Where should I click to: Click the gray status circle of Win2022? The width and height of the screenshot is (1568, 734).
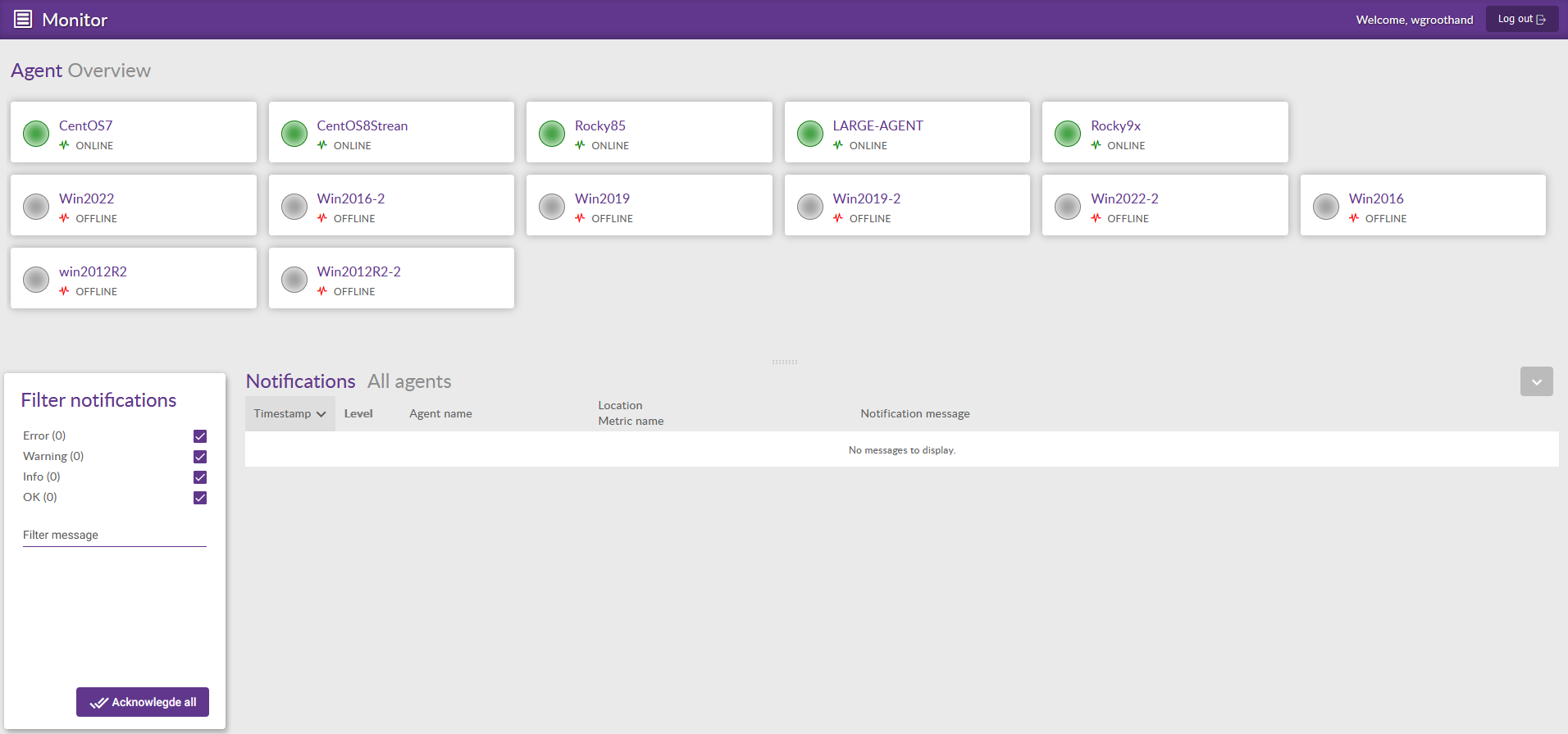tap(36, 206)
